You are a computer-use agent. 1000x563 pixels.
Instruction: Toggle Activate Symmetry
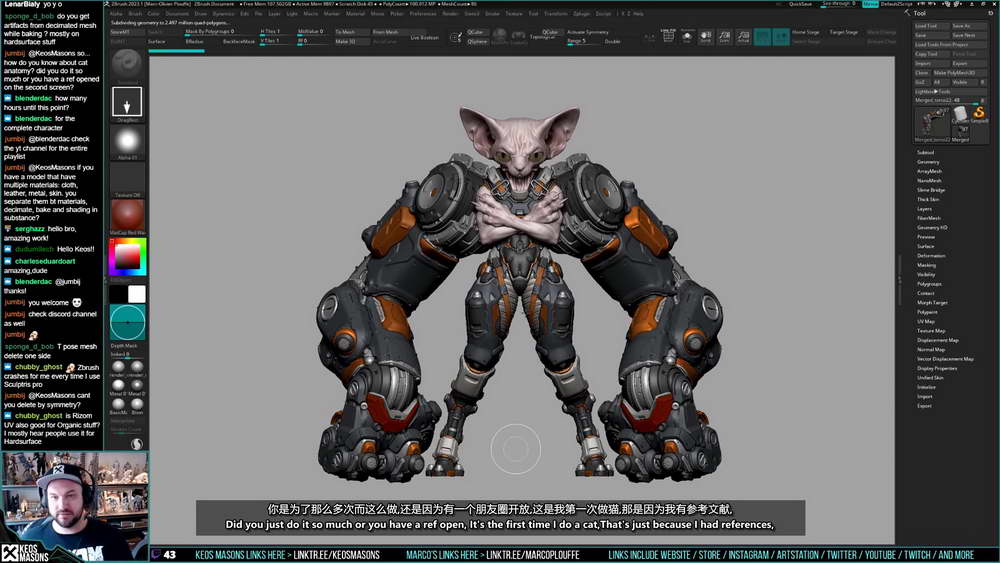click(587, 32)
